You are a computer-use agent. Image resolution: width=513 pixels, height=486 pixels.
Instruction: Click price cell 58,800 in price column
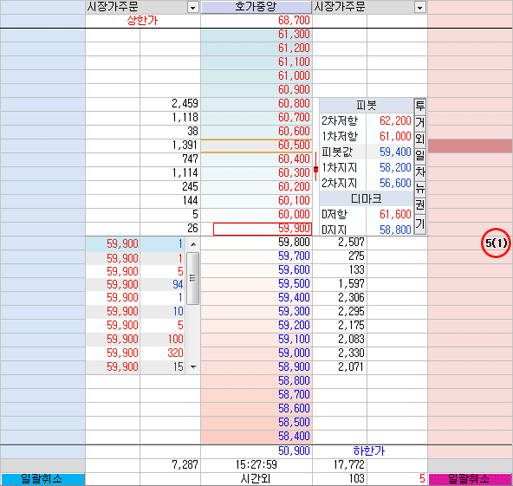pos(256,381)
